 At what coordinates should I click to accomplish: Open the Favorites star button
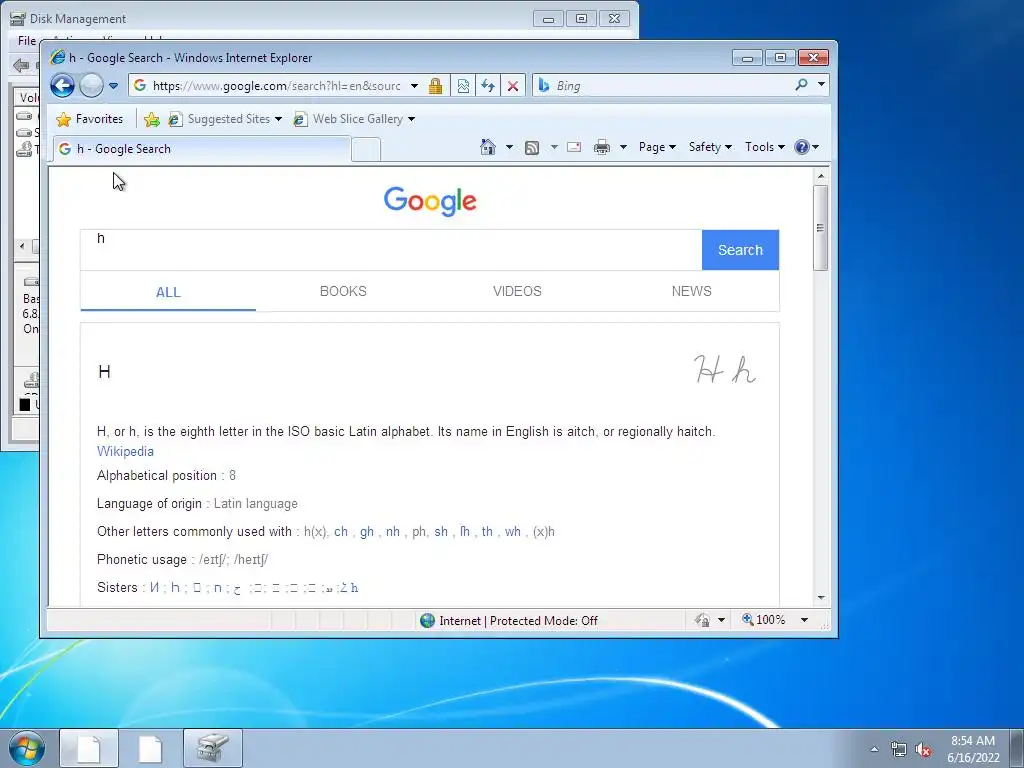point(89,119)
